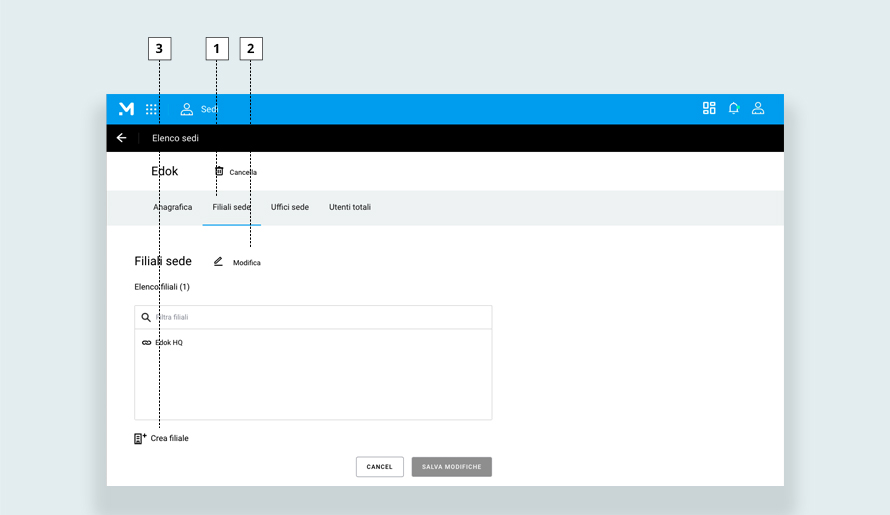Click the Sedi section label
The width and height of the screenshot is (890, 515).
pos(209,109)
